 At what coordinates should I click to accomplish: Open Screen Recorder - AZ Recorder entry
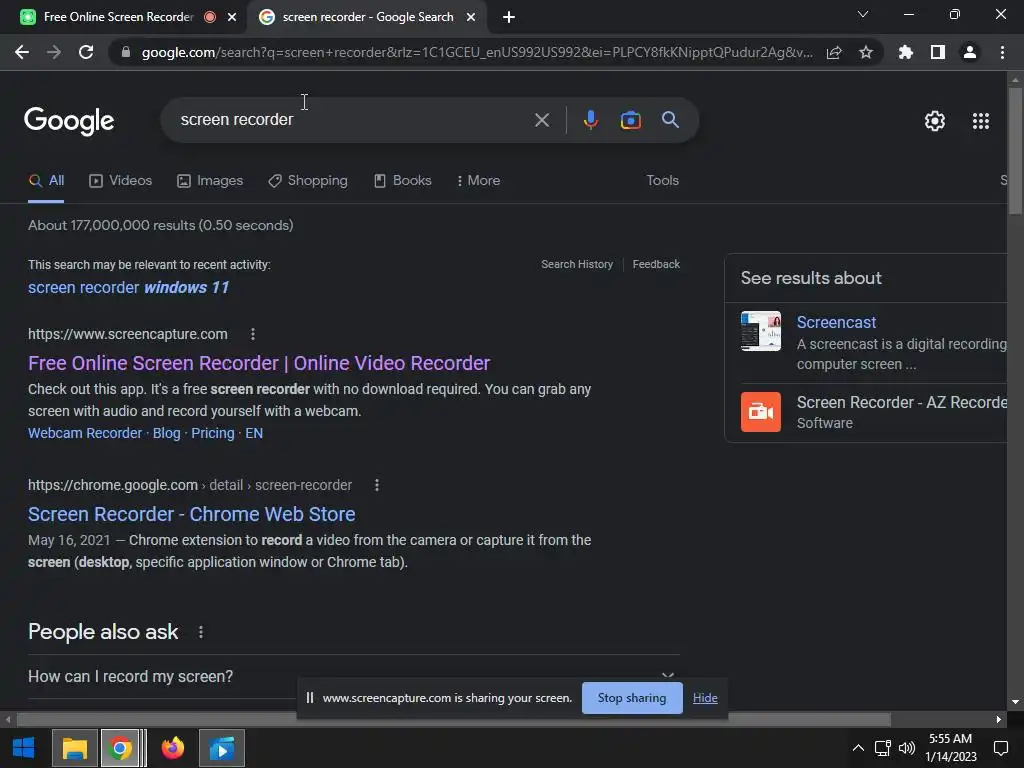901,402
